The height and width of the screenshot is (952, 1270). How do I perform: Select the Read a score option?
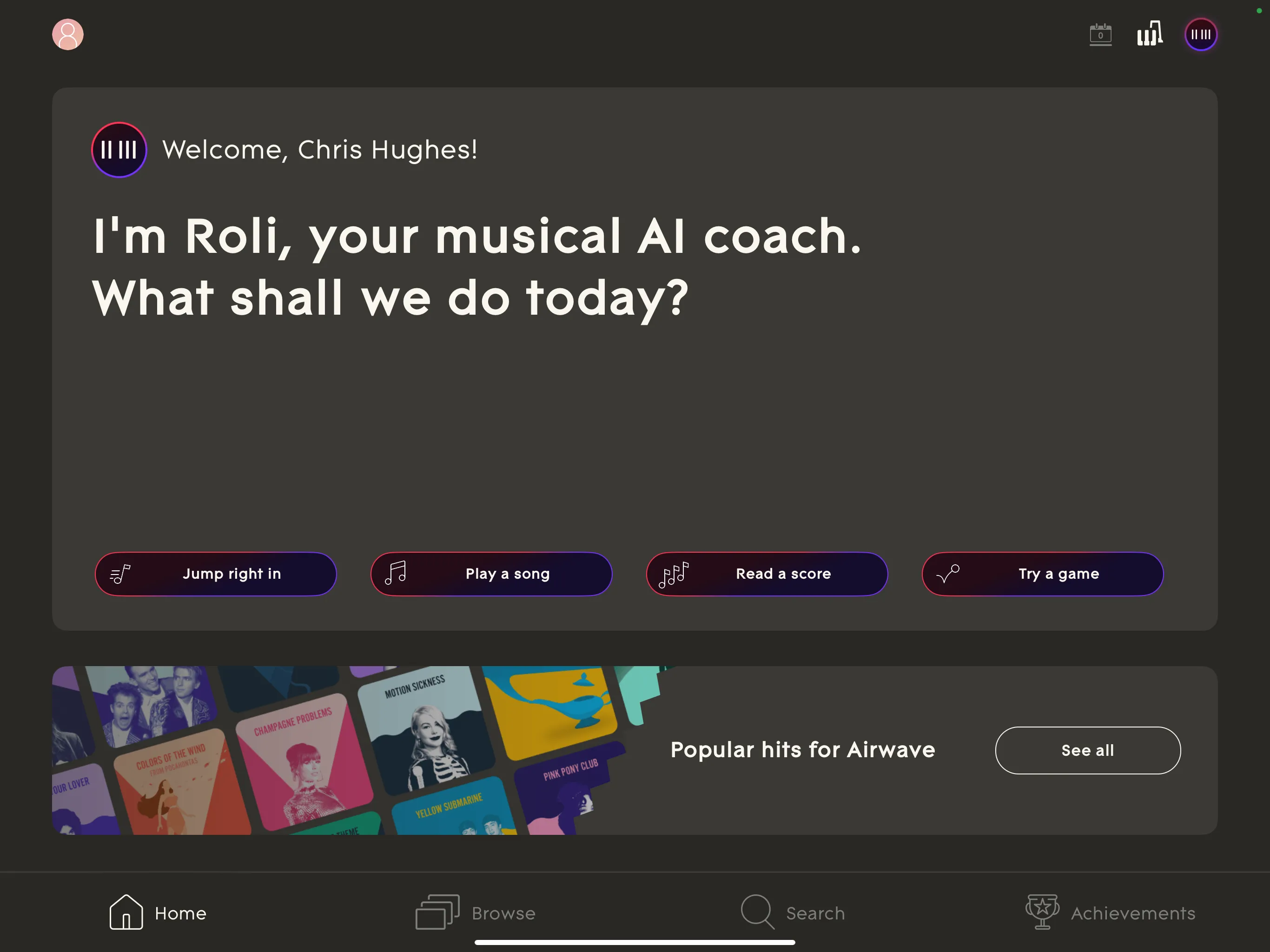[767, 574]
